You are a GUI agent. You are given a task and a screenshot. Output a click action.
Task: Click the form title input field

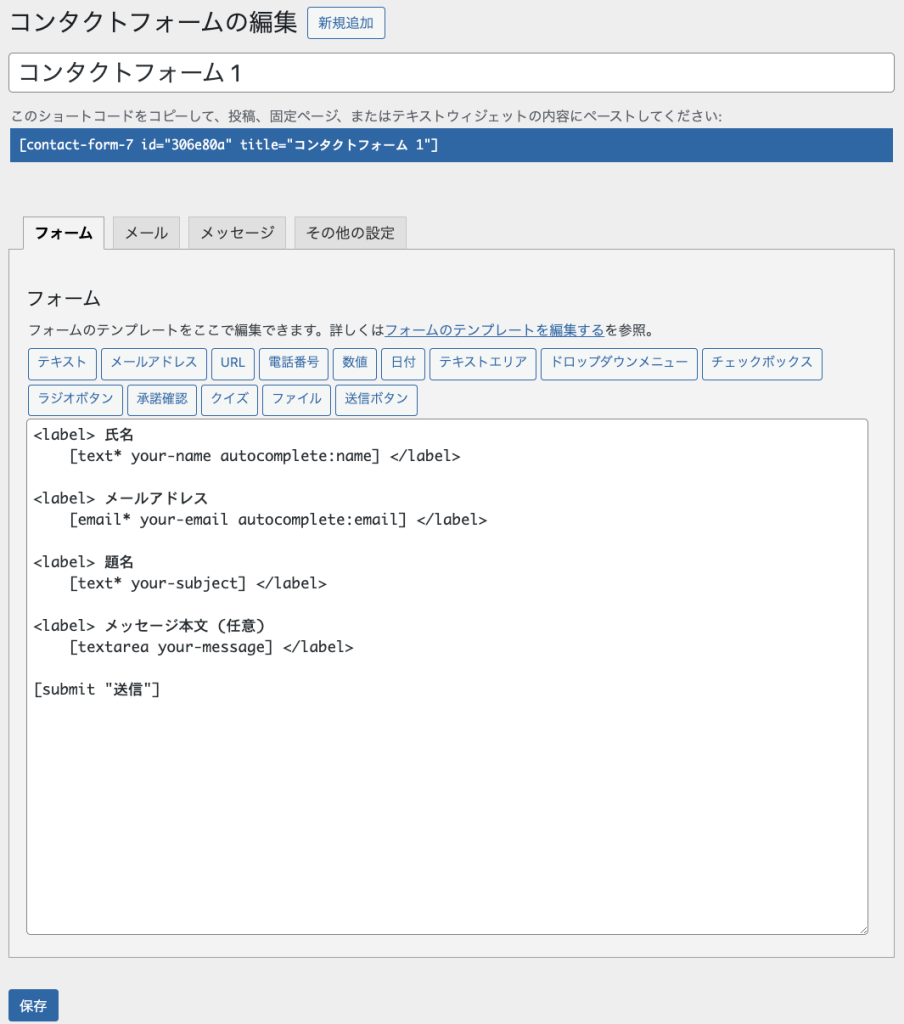coord(450,72)
